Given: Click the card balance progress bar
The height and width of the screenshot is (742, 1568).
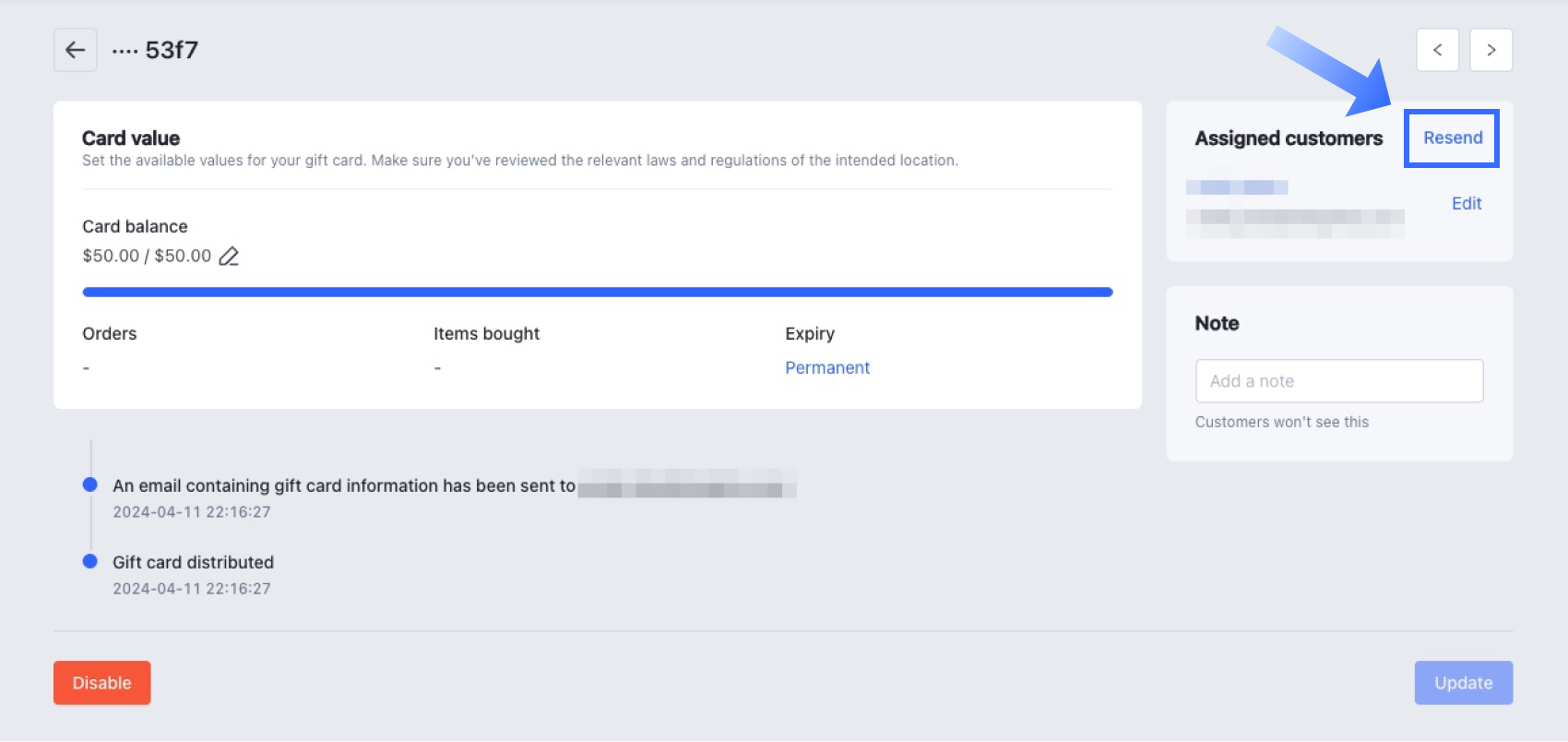Looking at the screenshot, I should [x=598, y=292].
